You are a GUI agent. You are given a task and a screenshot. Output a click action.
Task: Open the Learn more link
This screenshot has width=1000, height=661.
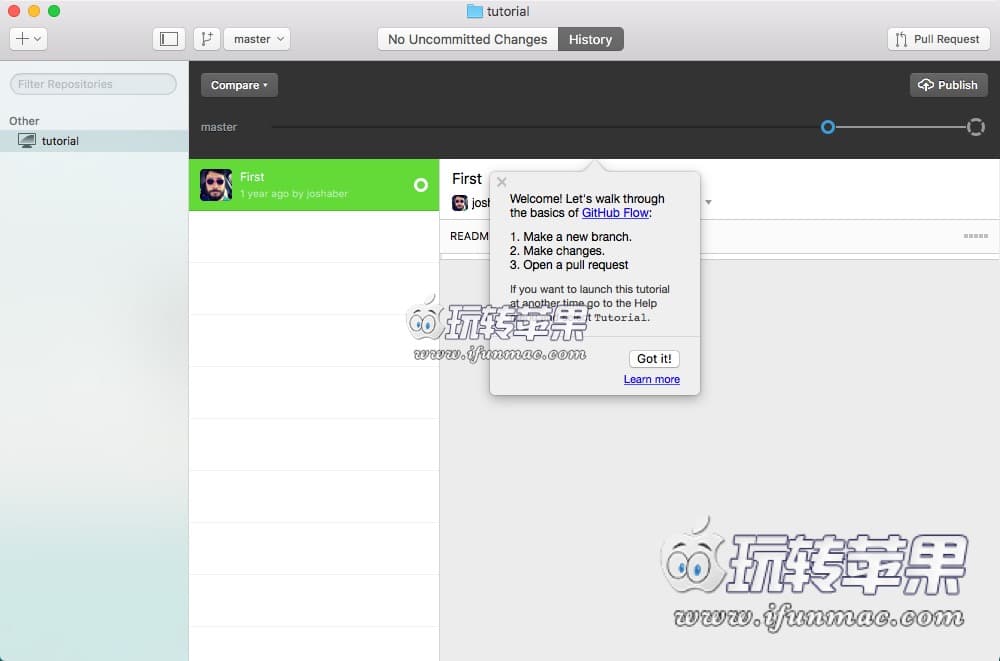(652, 379)
